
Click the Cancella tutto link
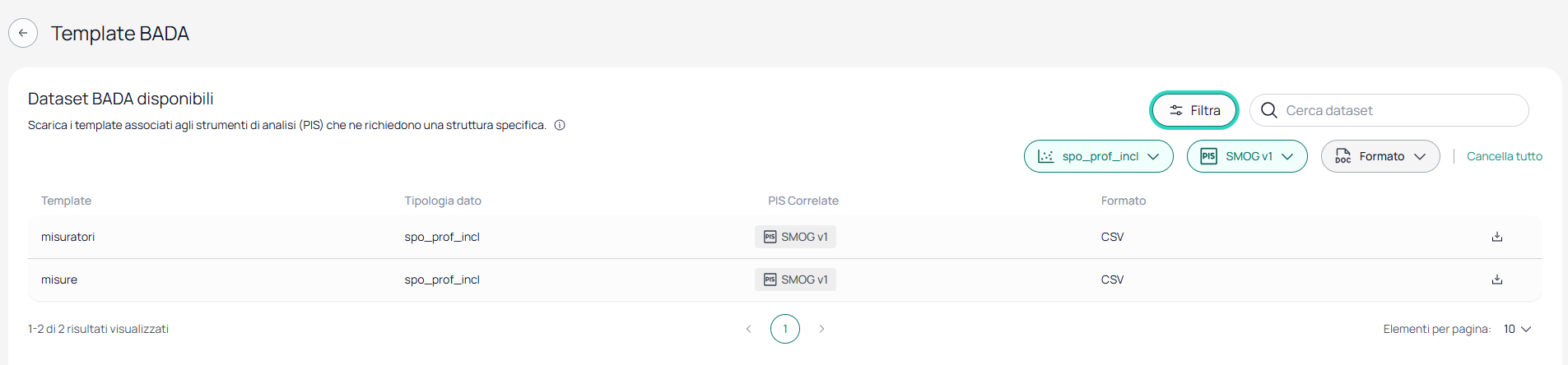1505,156
